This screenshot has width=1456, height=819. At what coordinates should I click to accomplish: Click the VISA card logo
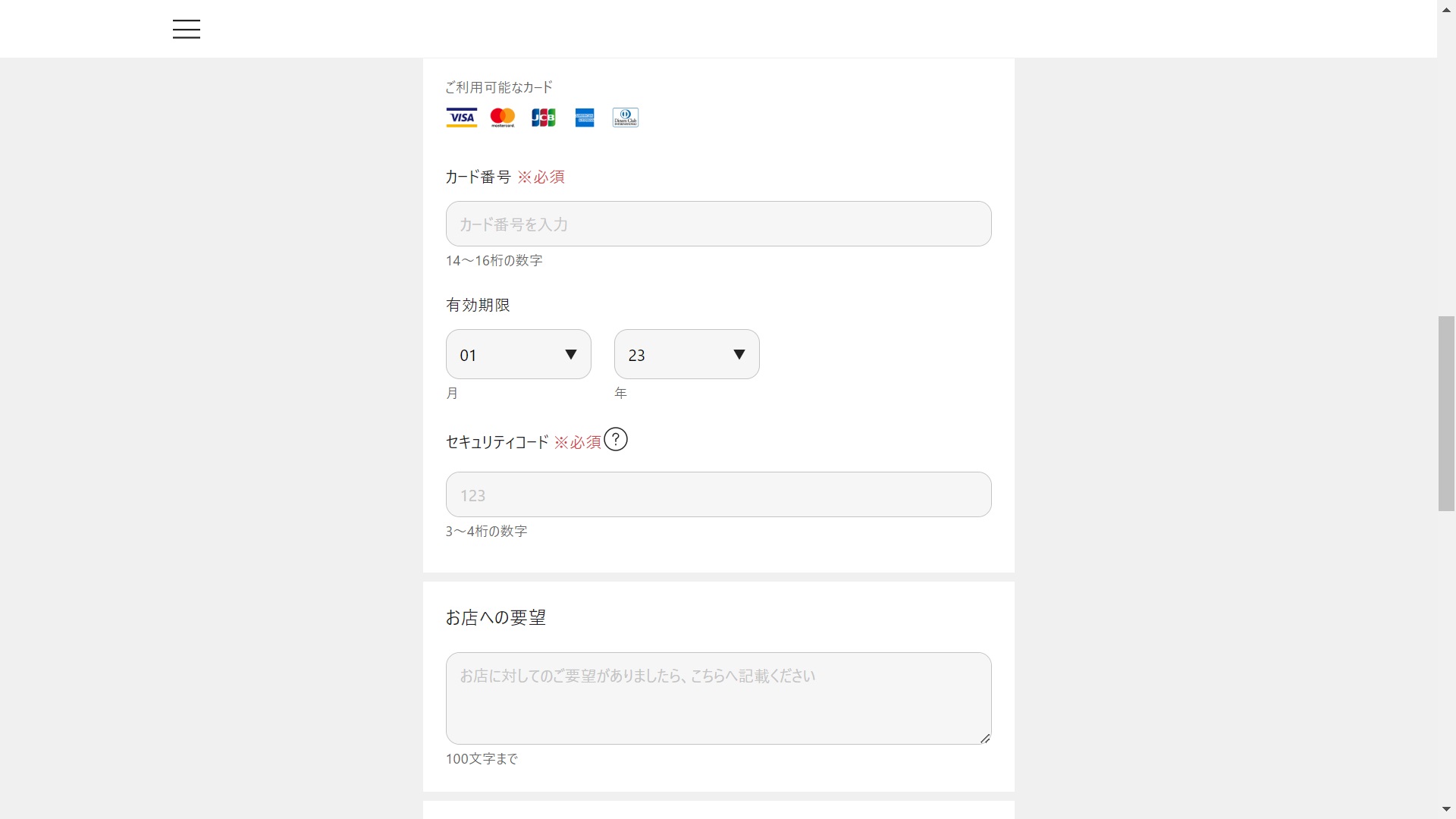coord(461,118)
